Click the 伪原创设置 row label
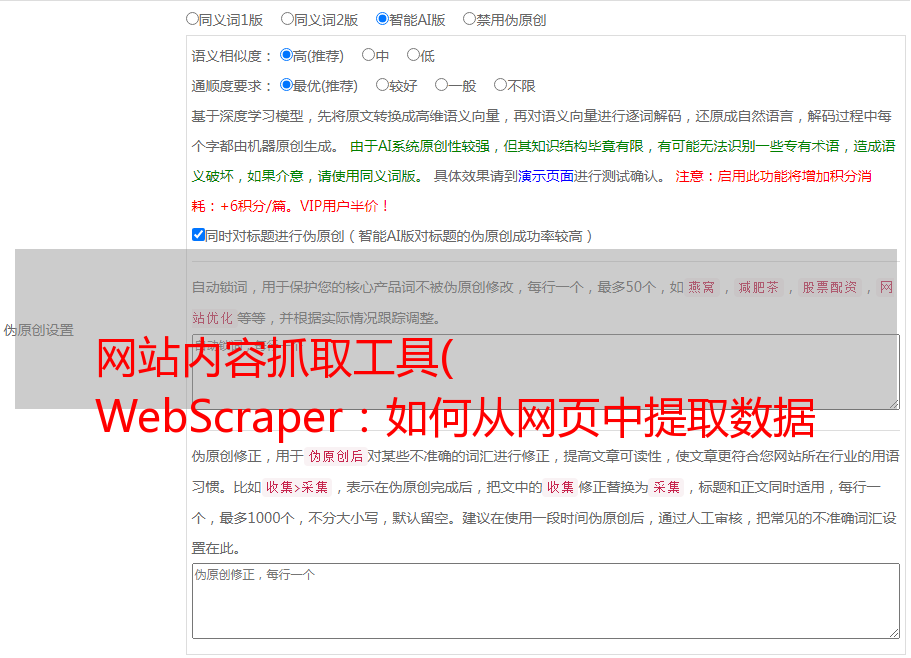This screenshot has width=911, height=658. click(x=39, y=330)
